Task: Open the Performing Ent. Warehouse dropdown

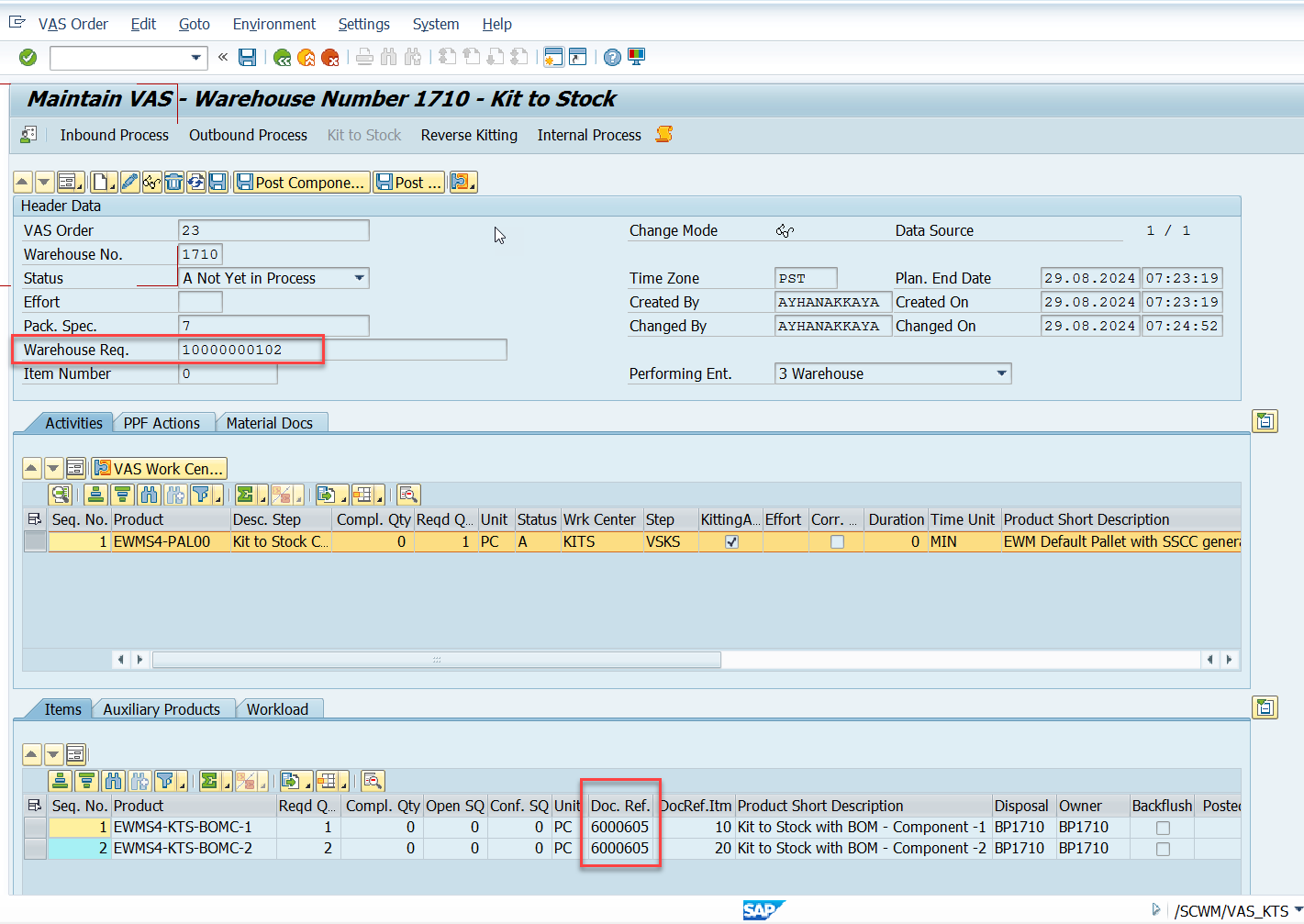Action: click(x=1001, y=373)
